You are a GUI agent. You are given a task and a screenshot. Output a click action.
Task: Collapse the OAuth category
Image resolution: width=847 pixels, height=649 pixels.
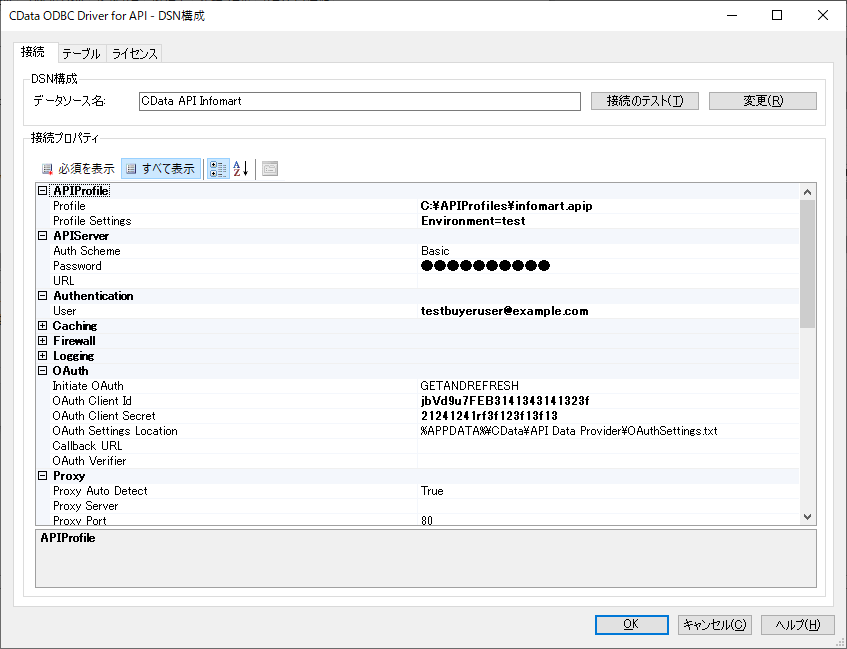43,371
